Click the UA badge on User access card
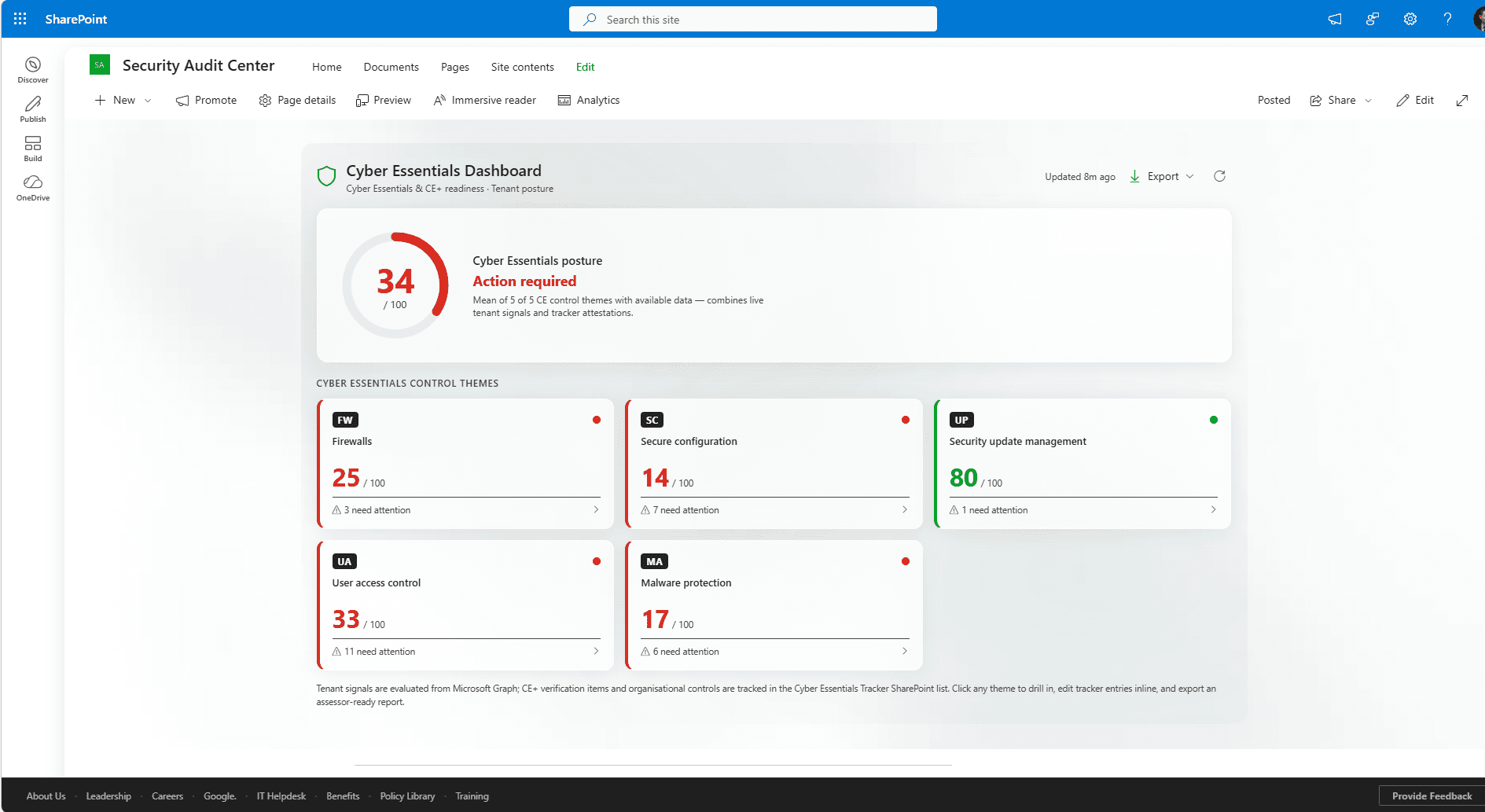Screen dimensions: 1485x812 344,561
